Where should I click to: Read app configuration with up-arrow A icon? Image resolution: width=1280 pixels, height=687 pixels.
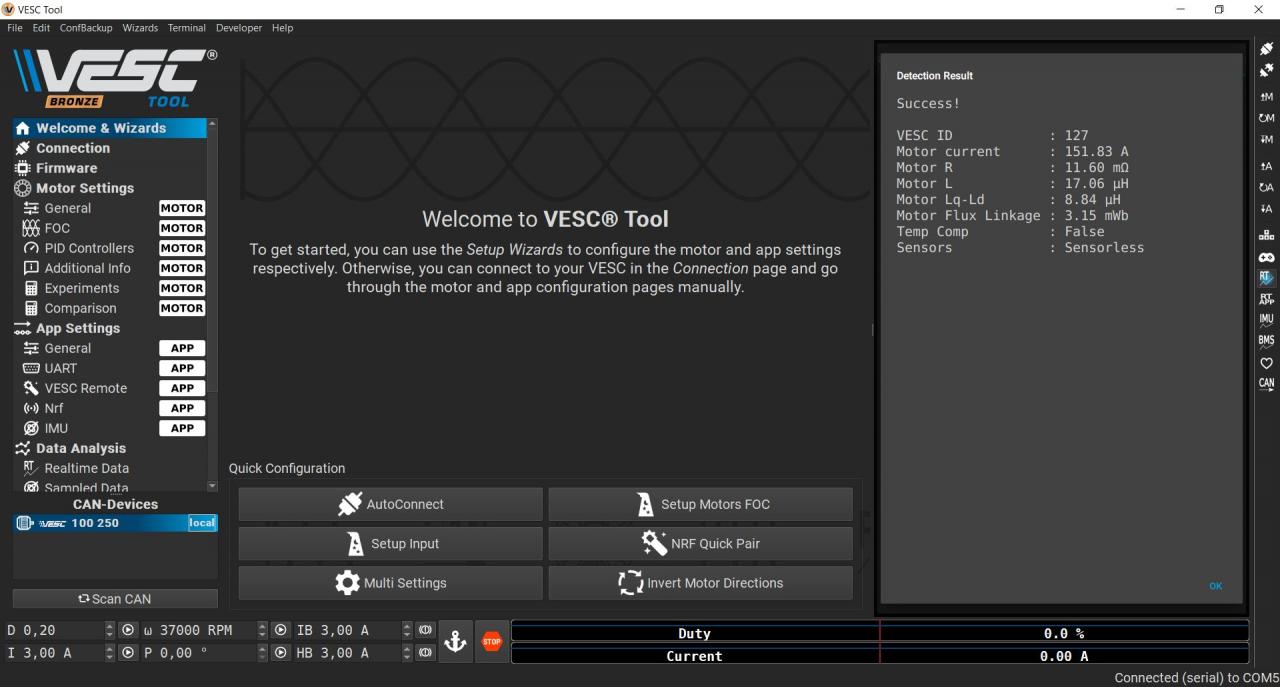point(1266,166)
